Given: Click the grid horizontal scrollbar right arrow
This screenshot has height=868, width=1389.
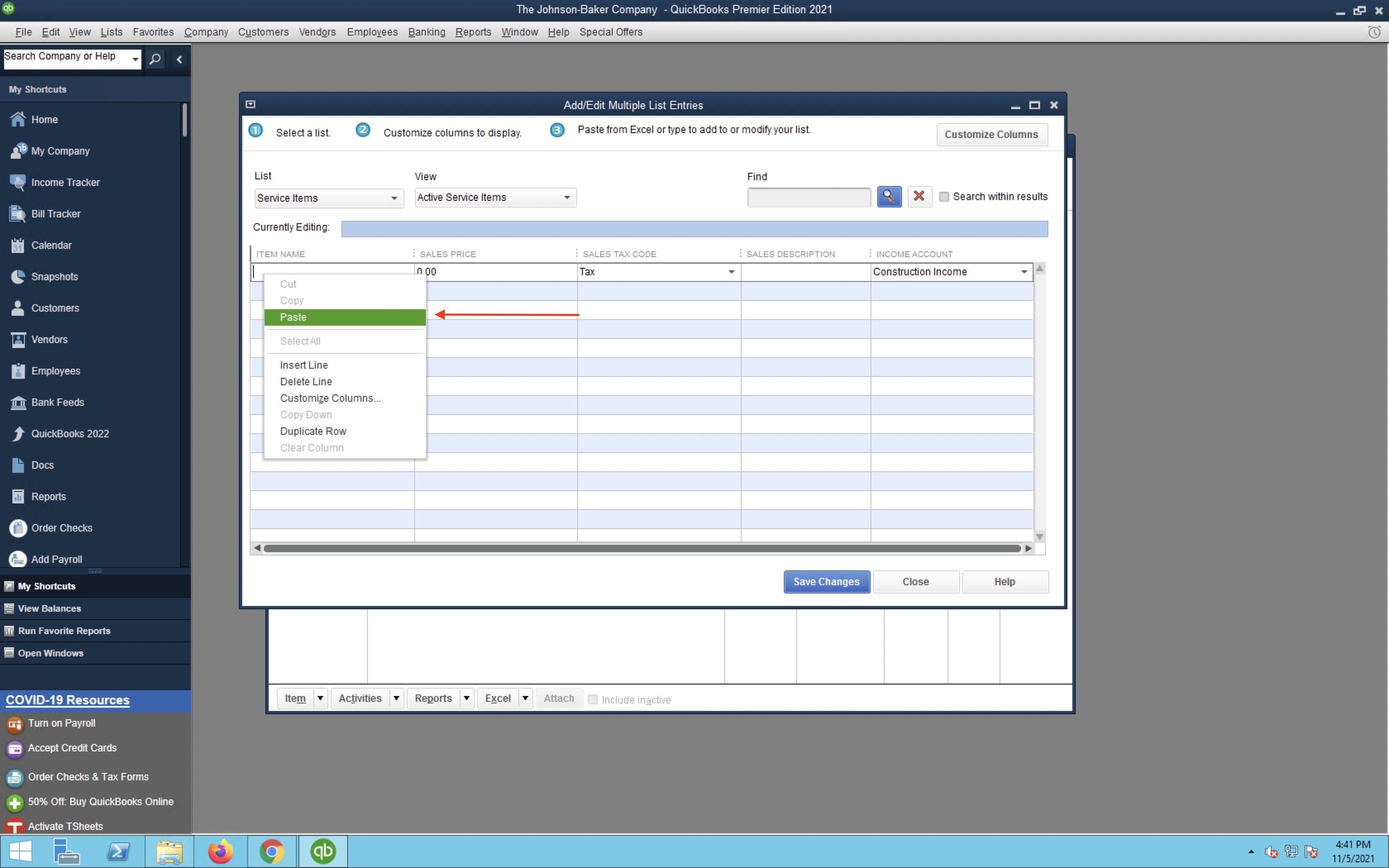Looking at the screenshot, I should click(1029, 548).
